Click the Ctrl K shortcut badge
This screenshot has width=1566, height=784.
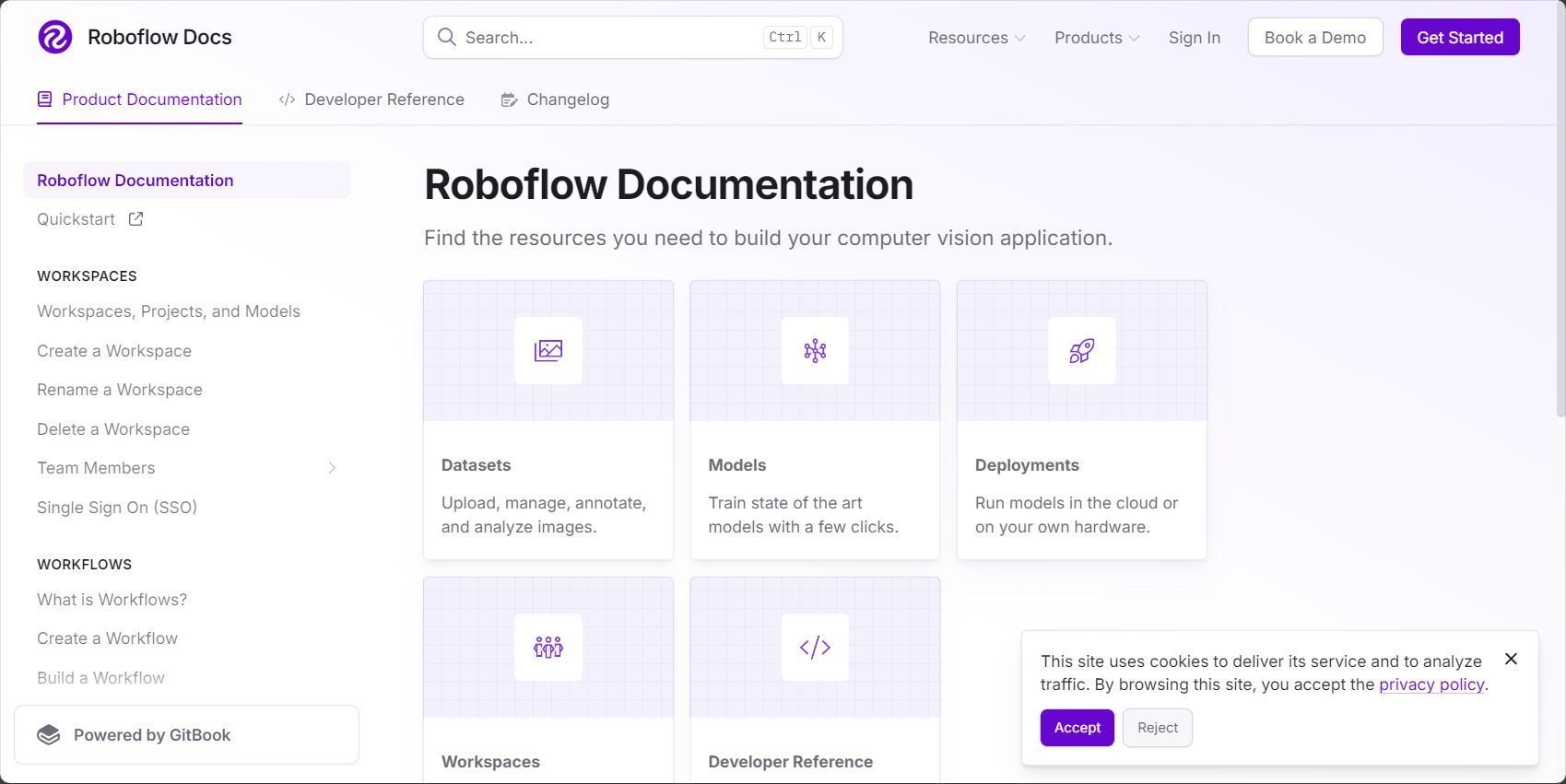tap(798, 37)
